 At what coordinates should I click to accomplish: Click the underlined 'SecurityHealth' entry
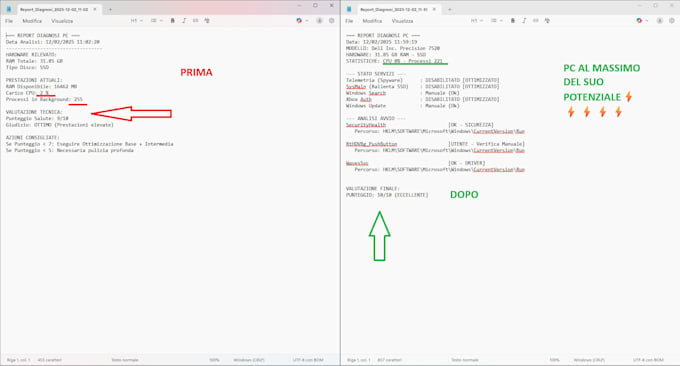pyautogui.click(x=366, y=125)
